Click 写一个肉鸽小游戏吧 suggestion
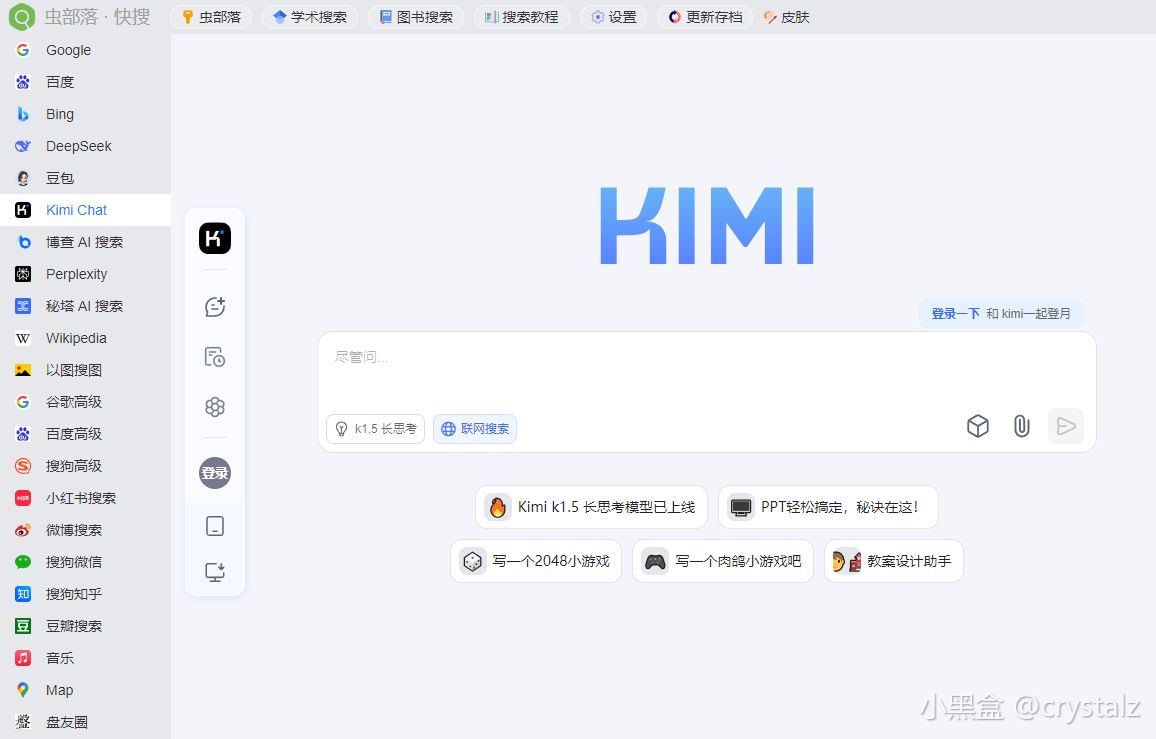Viewport: 1156px width, 739px height. point(722,561)
